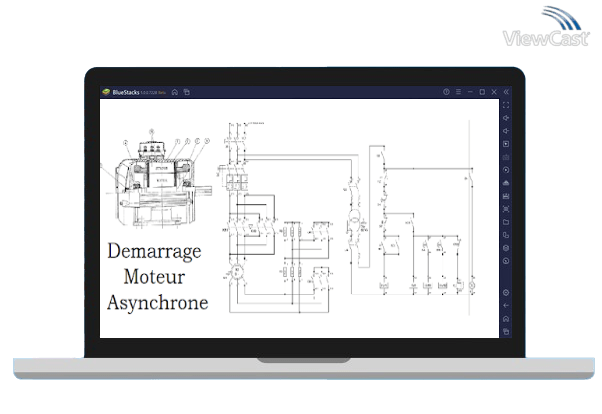Open the multi-instance stack icon in side toolbar
Viewport: 602px width, 414px height.
[x=506, y=248]
